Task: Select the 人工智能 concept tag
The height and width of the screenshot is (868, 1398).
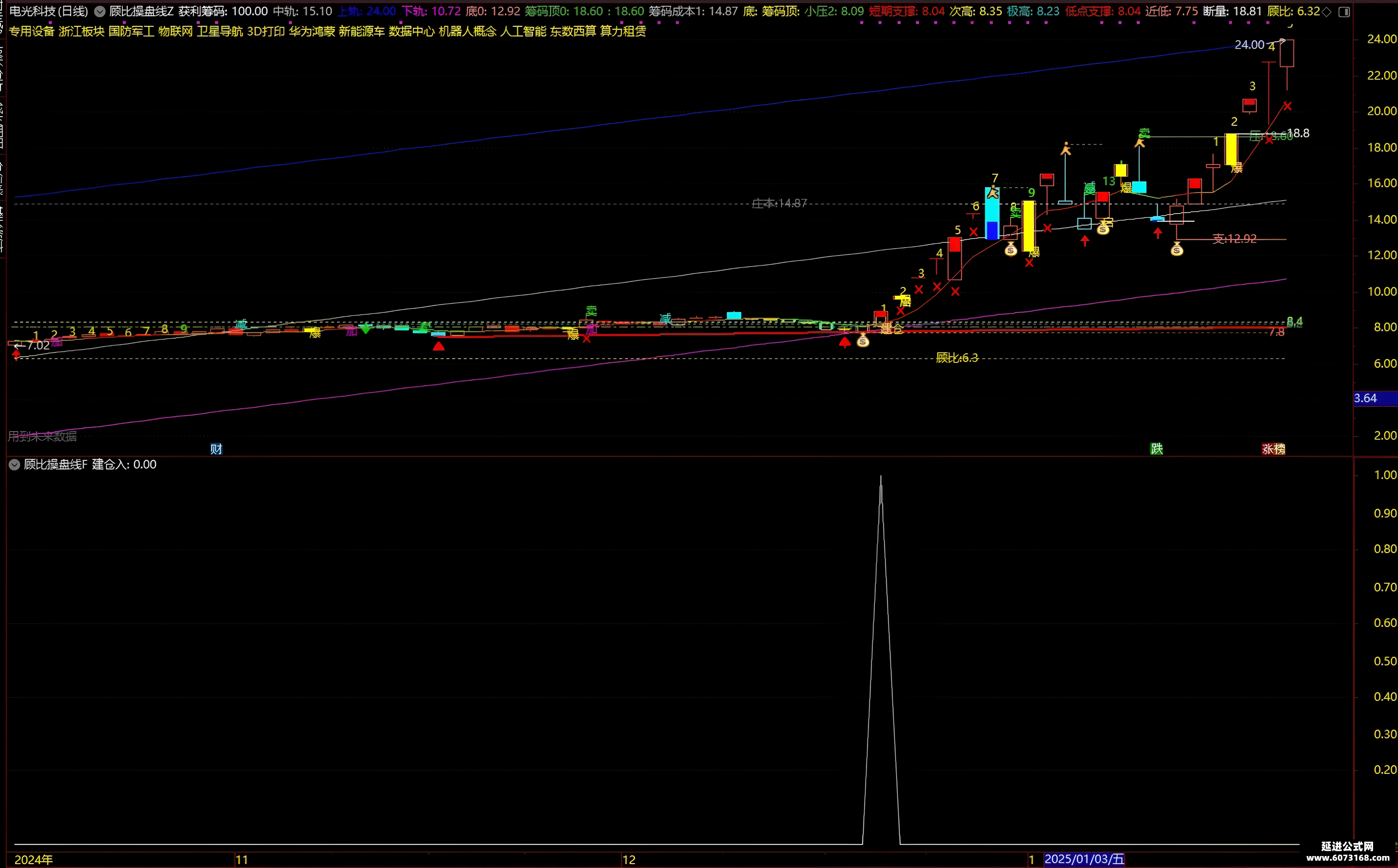Action: pos(523,31)
